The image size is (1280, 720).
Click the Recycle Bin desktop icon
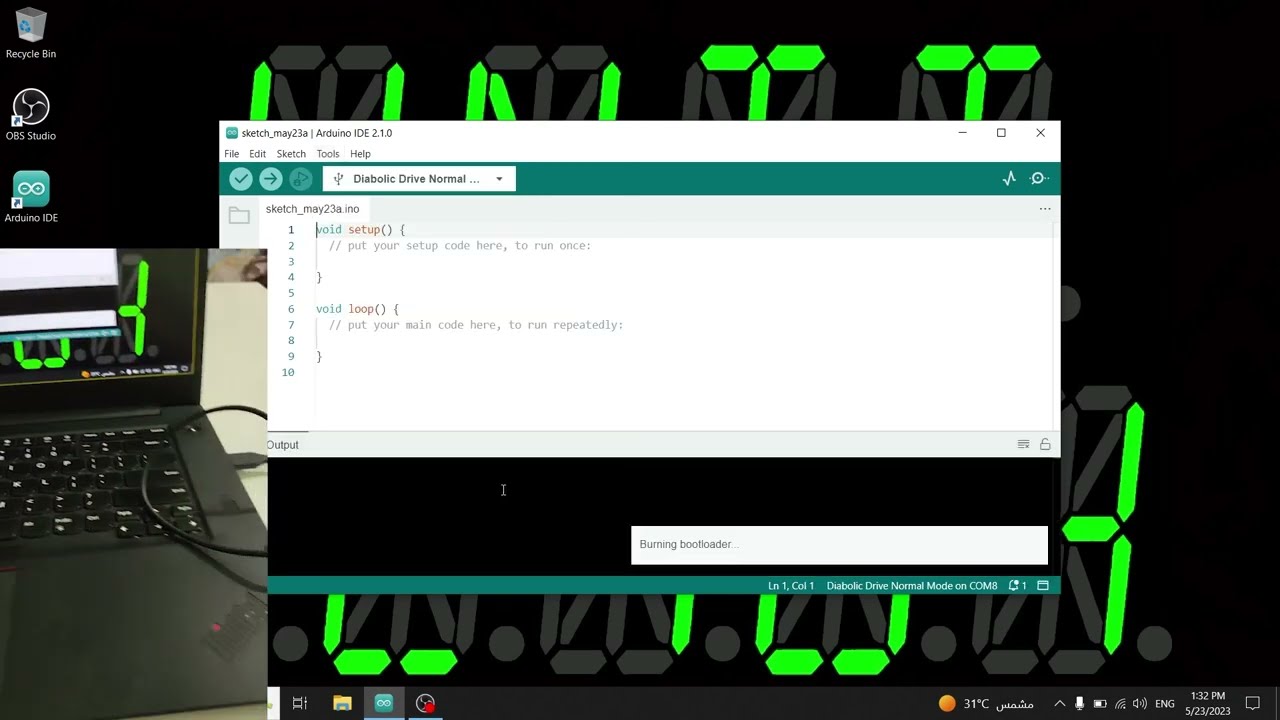(x=31, y=33)
